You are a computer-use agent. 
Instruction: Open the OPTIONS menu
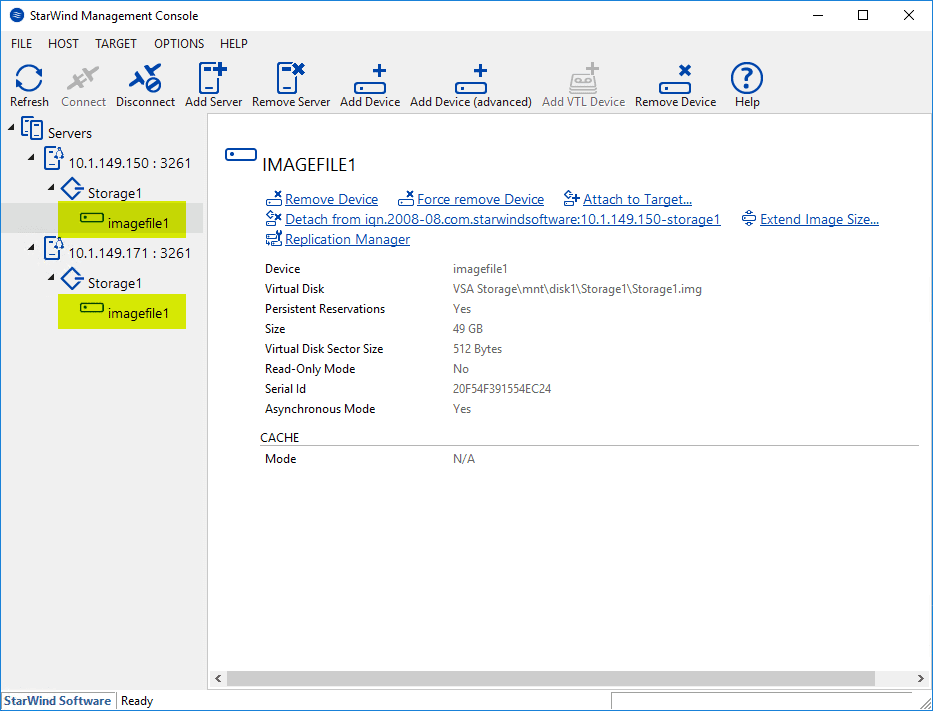(179, 44)
